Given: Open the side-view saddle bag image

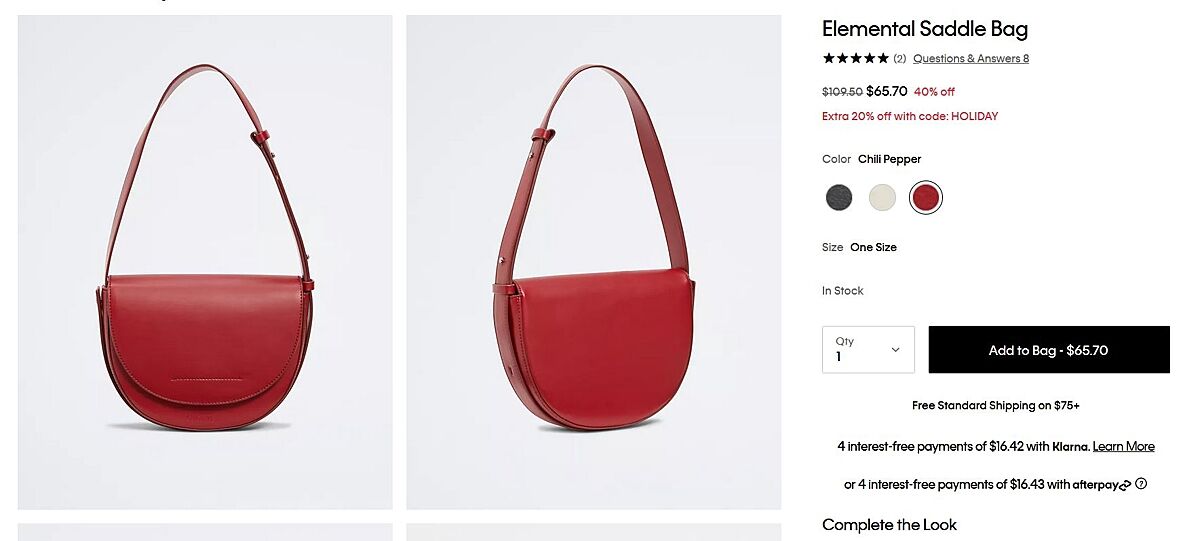Looking at the screenshot, I should (x=593, y=262).
